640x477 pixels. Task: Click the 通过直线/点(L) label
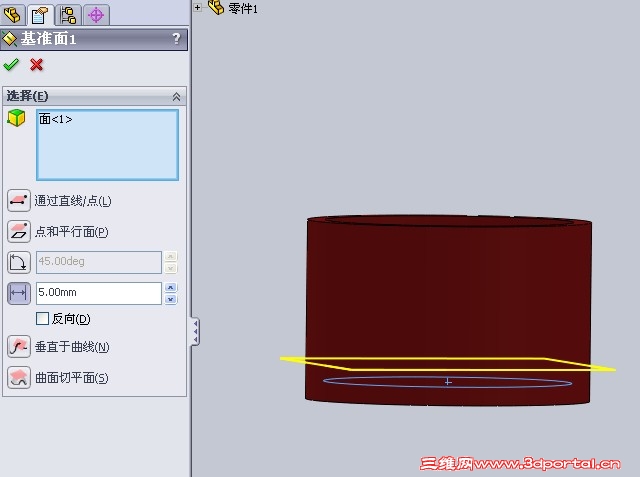[x=73, y=201]
